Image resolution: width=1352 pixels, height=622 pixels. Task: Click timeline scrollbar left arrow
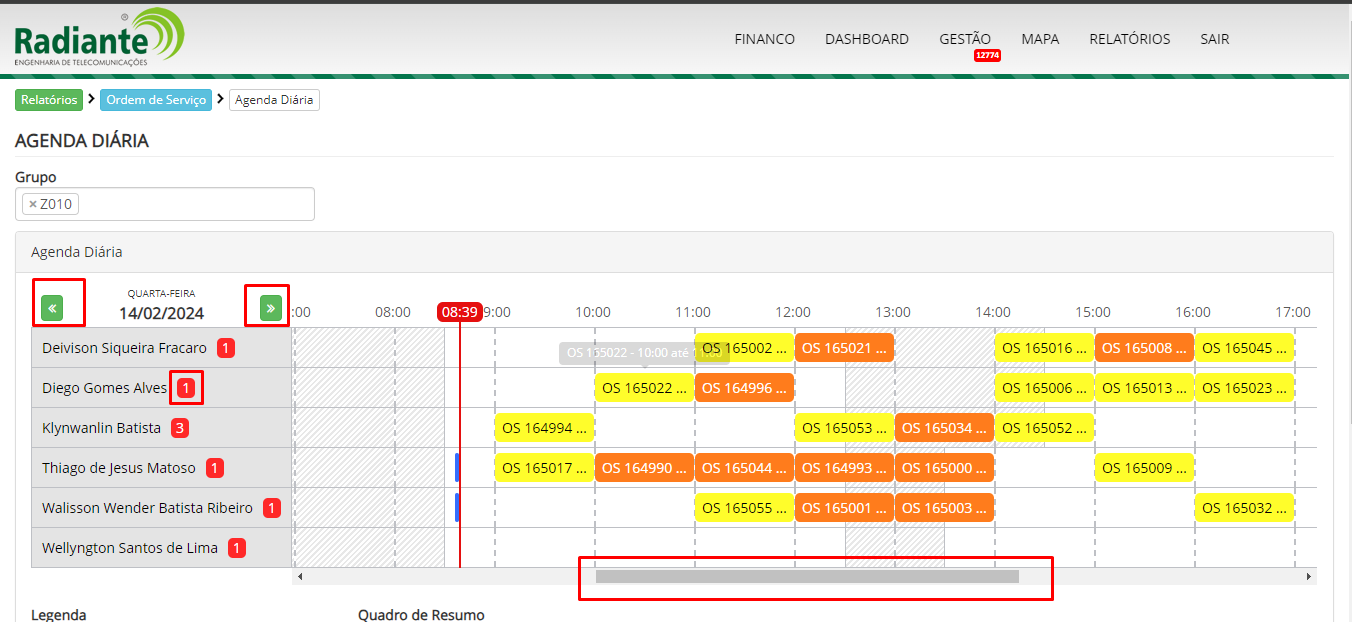point(300,577)
